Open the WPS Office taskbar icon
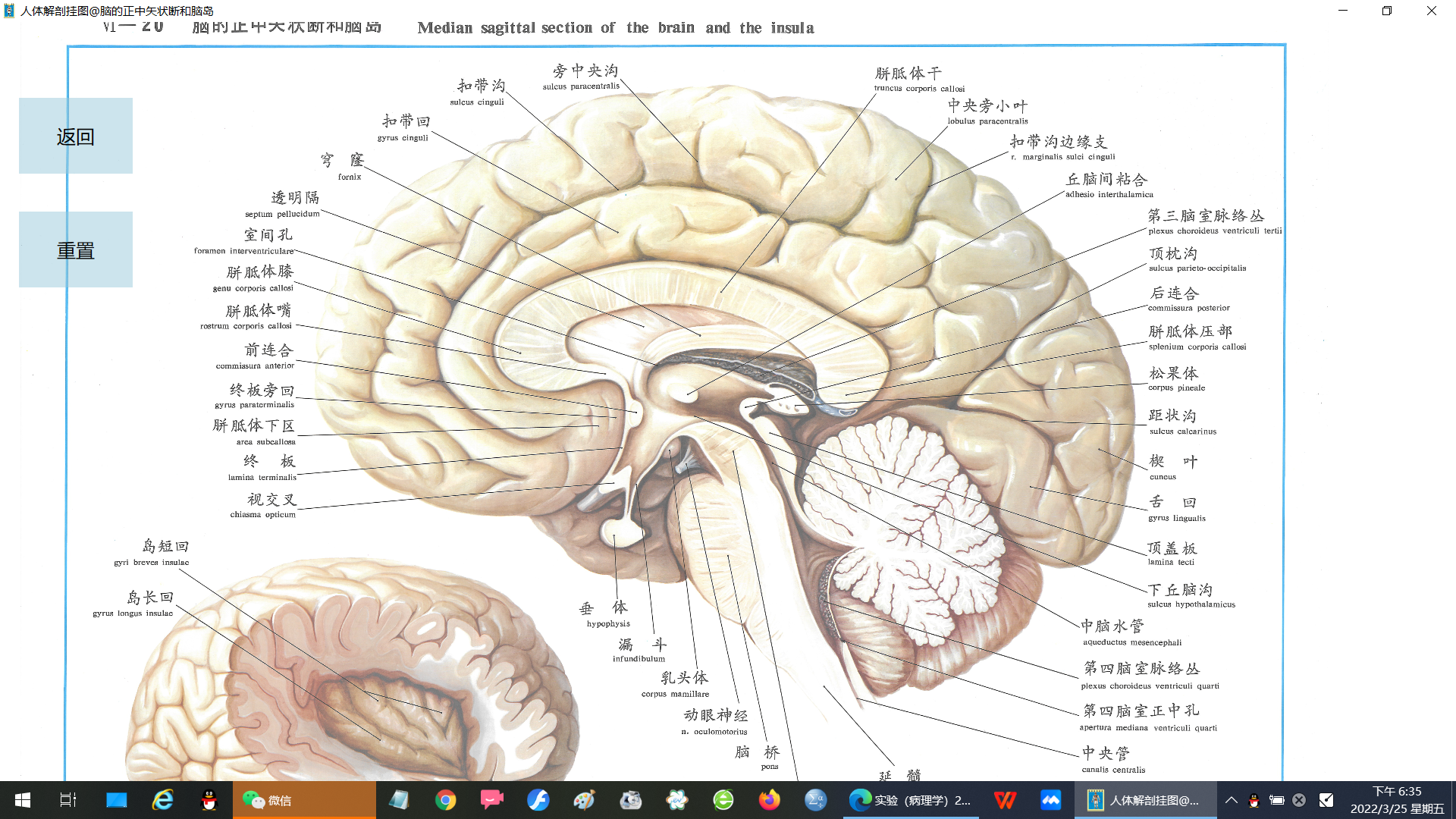Viewport: 1456px width, 819px height. (x=1005, y=800)
